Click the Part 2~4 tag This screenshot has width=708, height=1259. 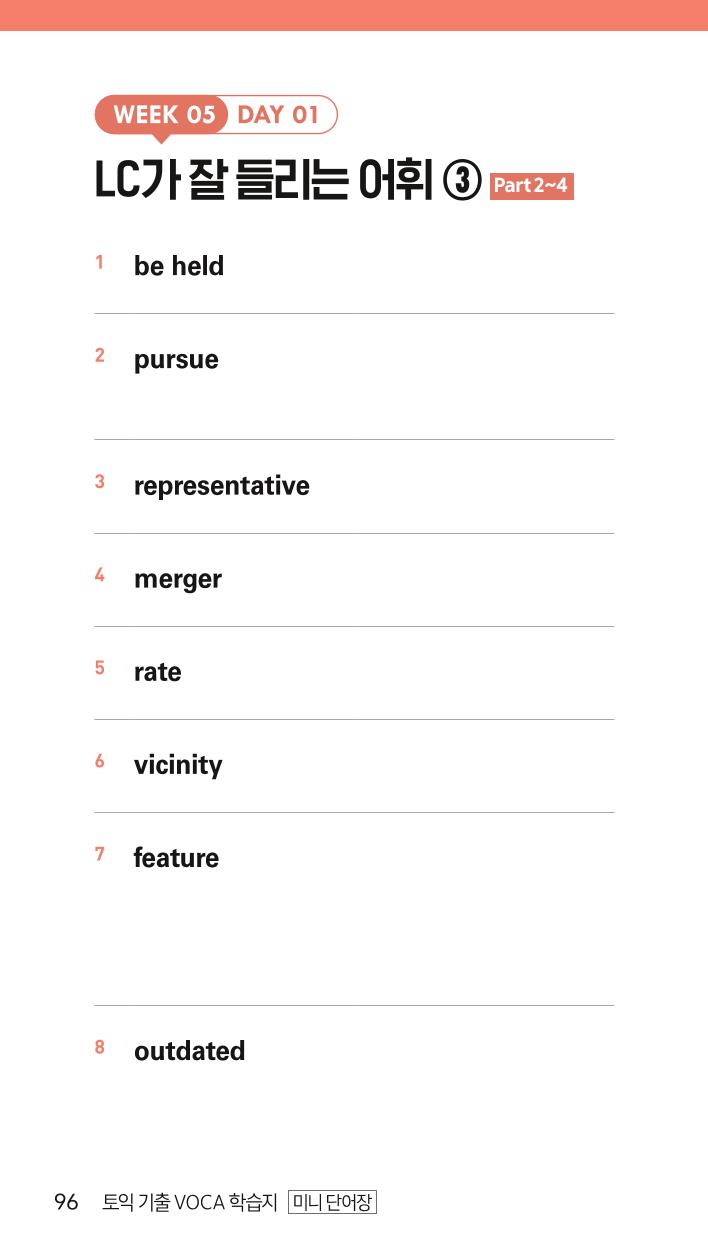(531, 185)
